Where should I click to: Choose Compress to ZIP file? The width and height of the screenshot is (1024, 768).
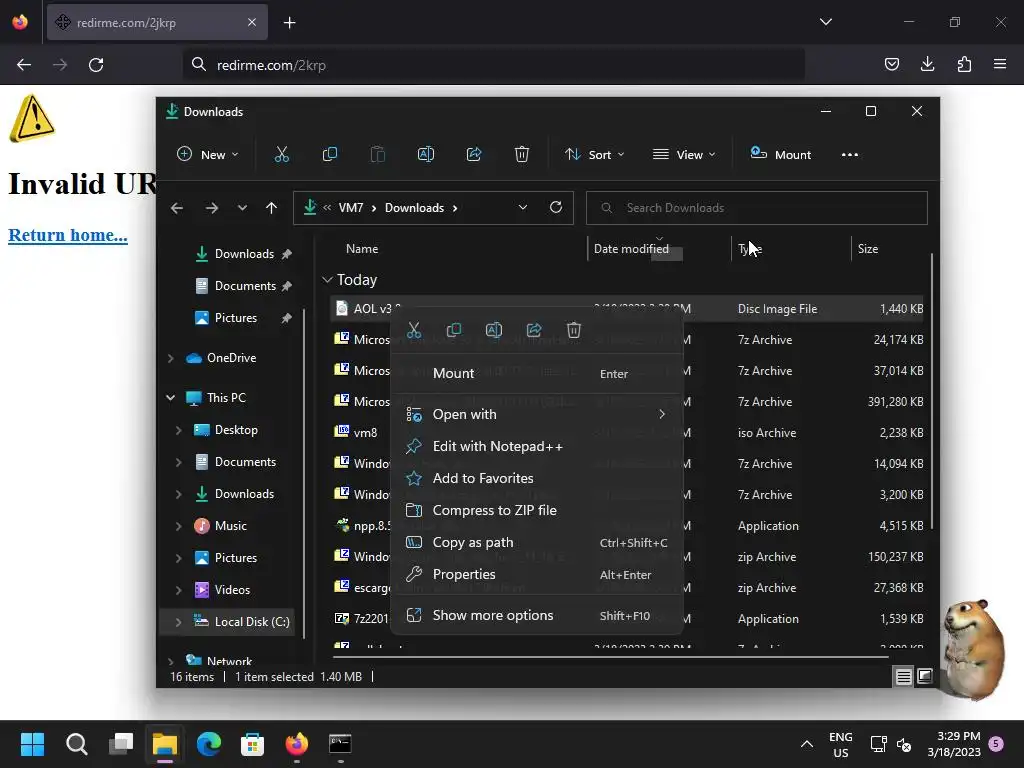pyautogui.click(x=537, y=510)
